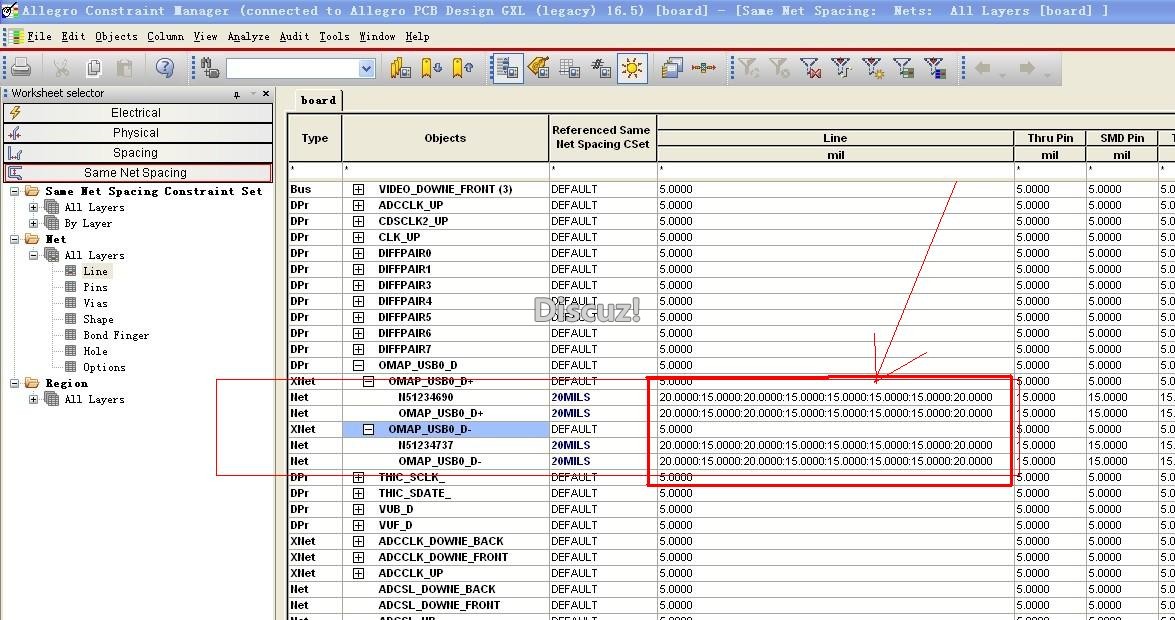This screenshot has height=620, width=1175.
Task: Open the Analyze menu
Action: coord(248,36)
